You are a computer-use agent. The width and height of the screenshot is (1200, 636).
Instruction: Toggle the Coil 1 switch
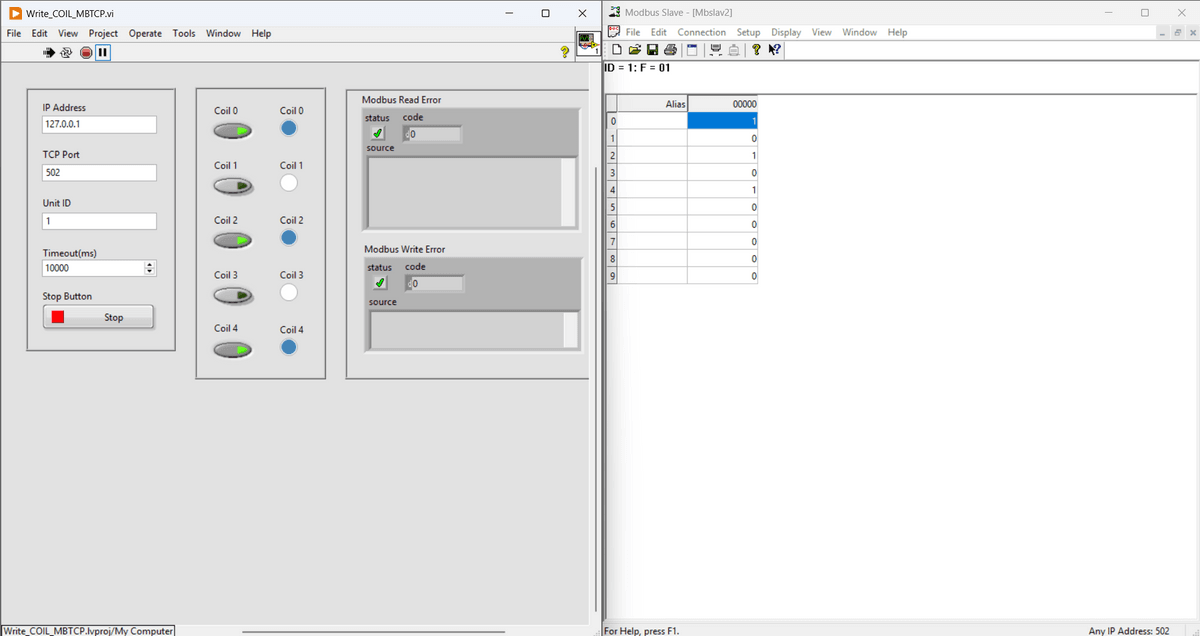pyautogui.click(x=232, y=185)
